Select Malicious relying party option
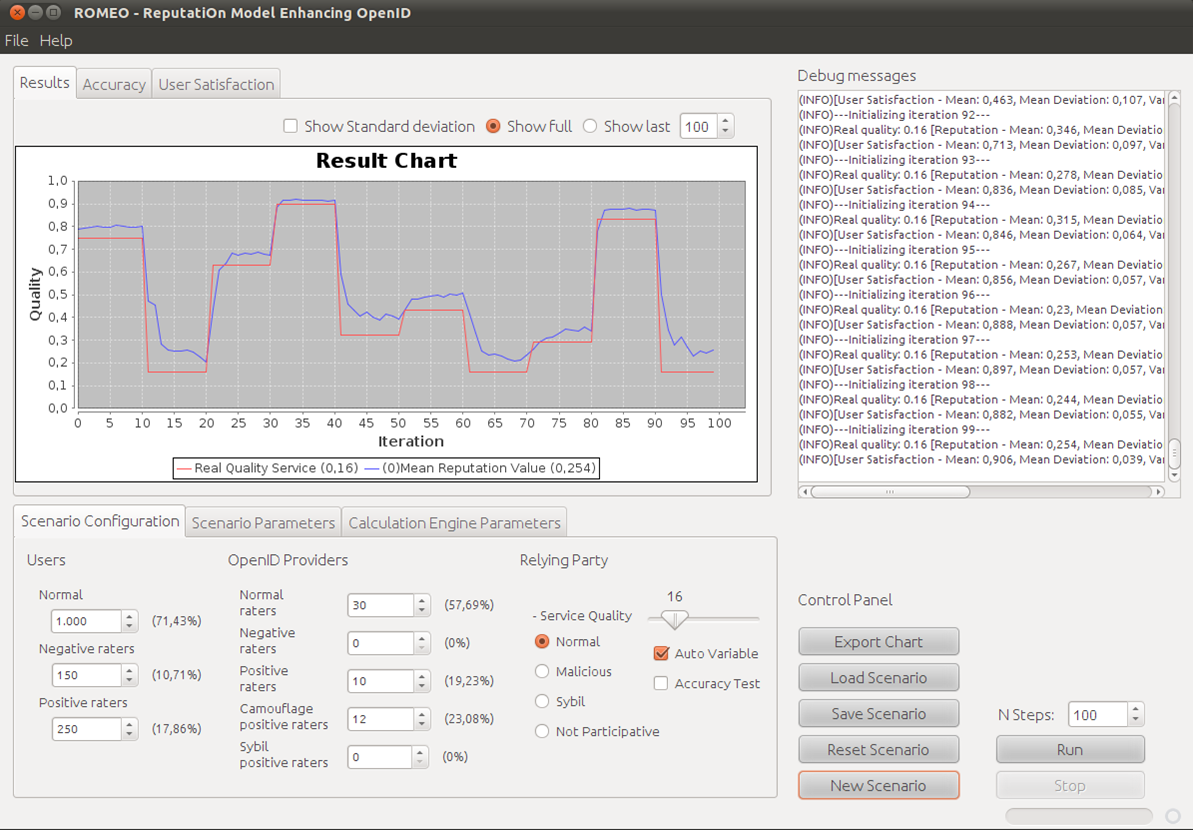 (x=542, y=671)
